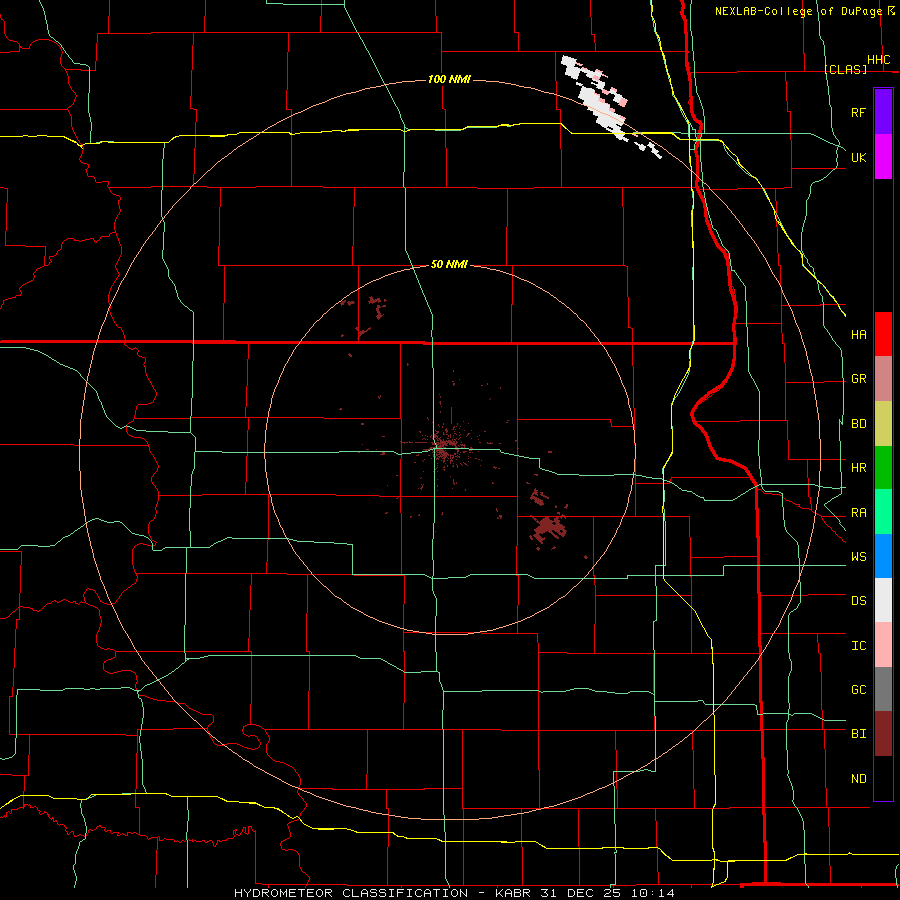
Task: Click the WS legend label
Action: (x=858, y=557)
